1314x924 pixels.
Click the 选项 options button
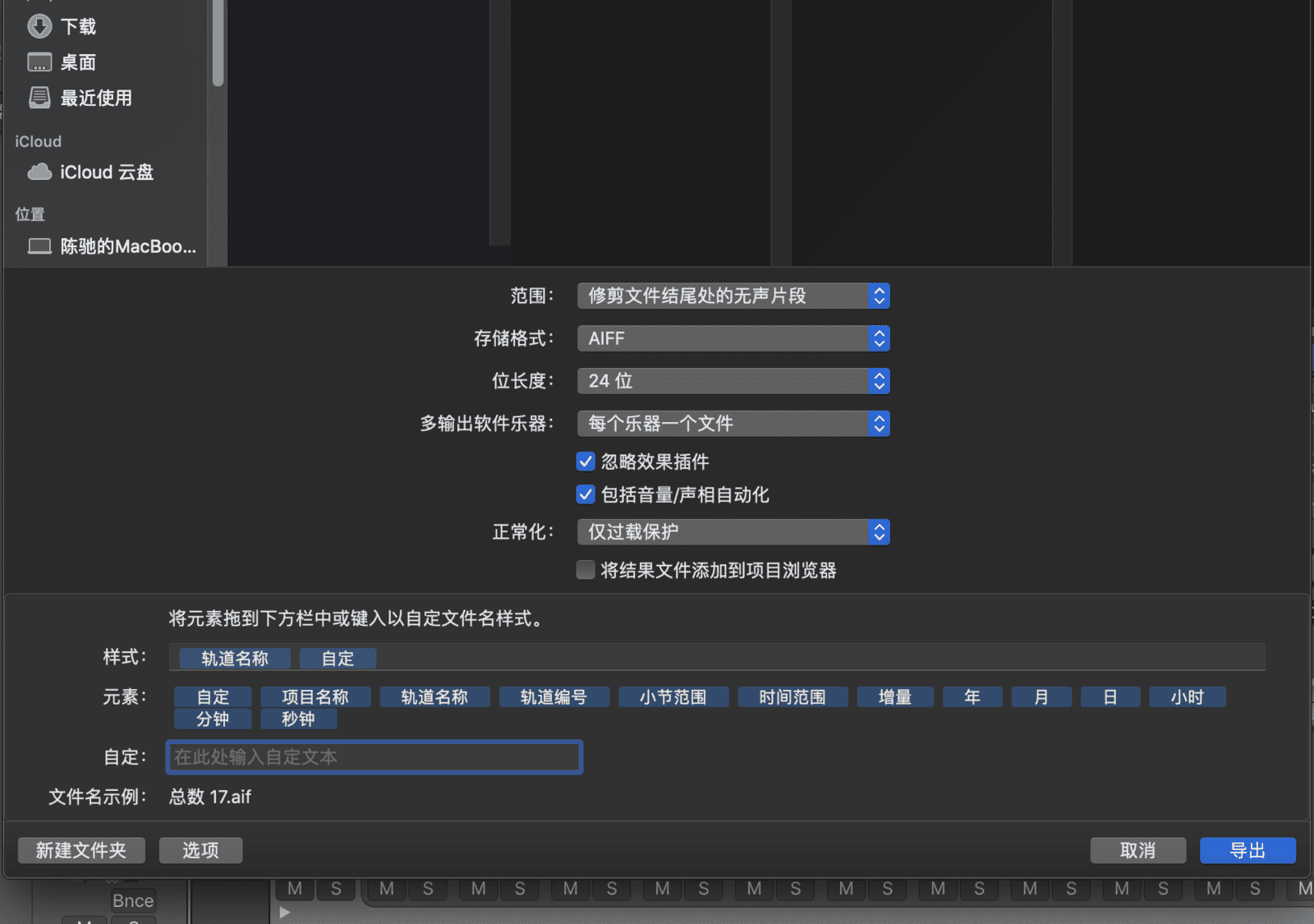click(x=200, y=850)
